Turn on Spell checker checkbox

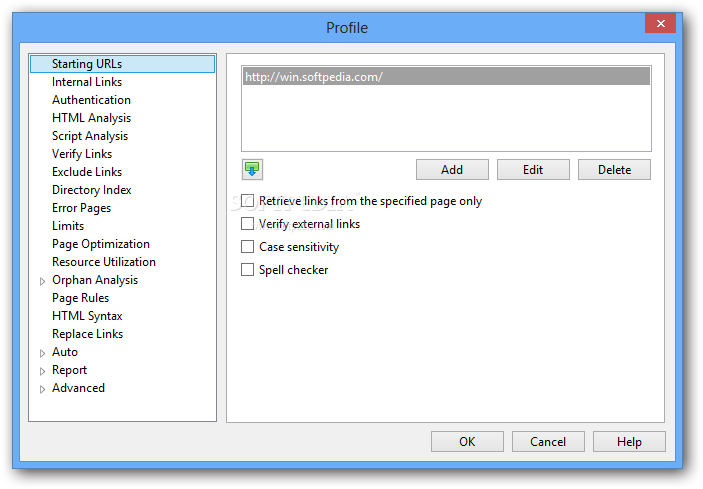(247, 270)
